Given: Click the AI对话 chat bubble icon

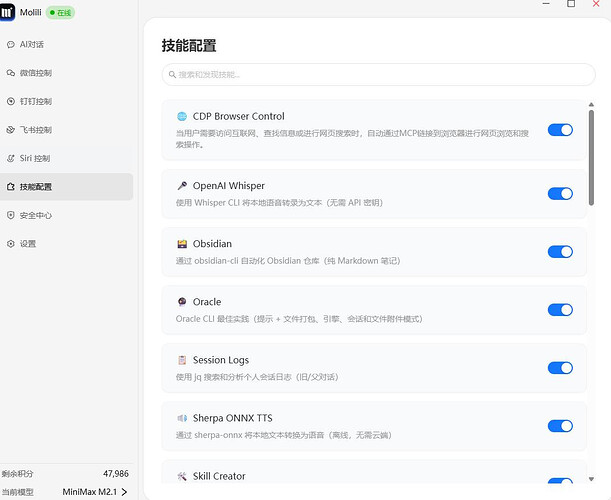Looking at the screenshot, I should (x=11, y=44).
